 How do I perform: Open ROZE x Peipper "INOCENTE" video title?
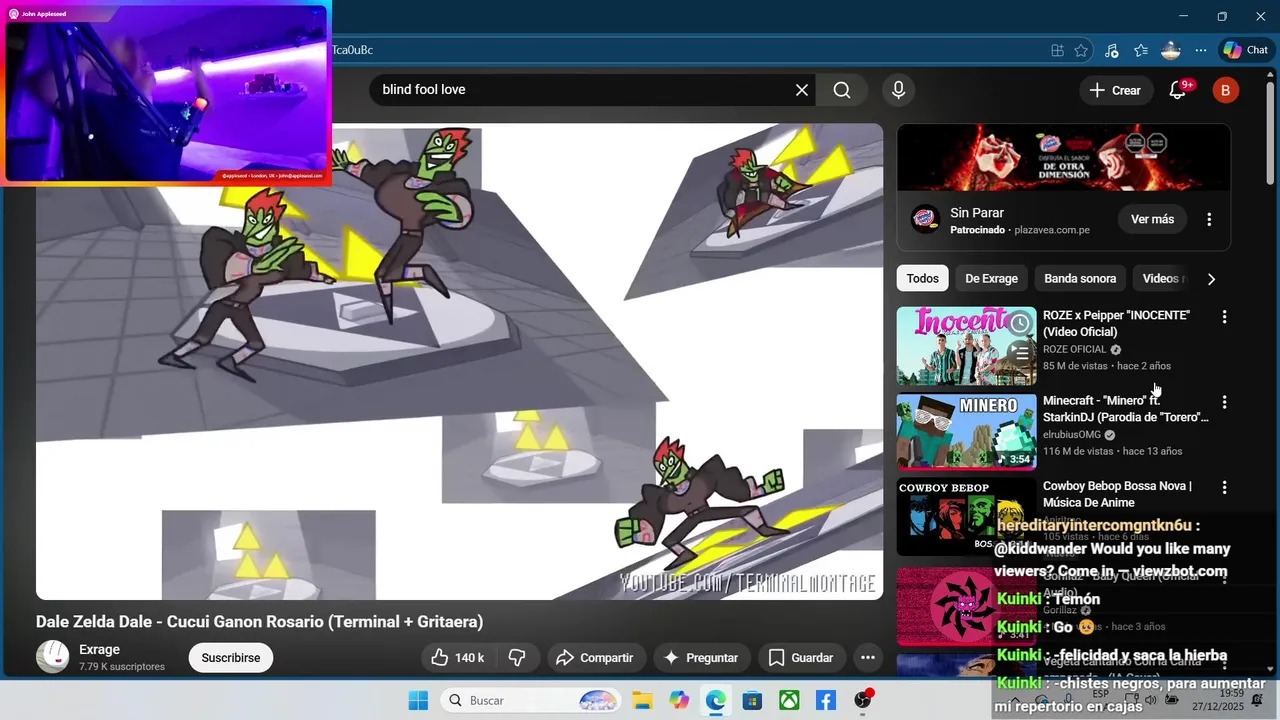click(x=1116, y=323)
